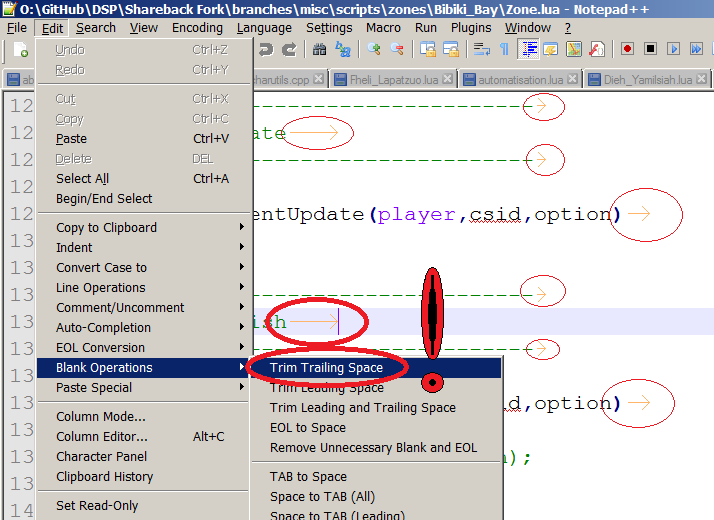Image resolution: width=714 pixels, height=520 pixels.
Task: Toggle the Indent Guide toolbar button
Action: point(528,49)
